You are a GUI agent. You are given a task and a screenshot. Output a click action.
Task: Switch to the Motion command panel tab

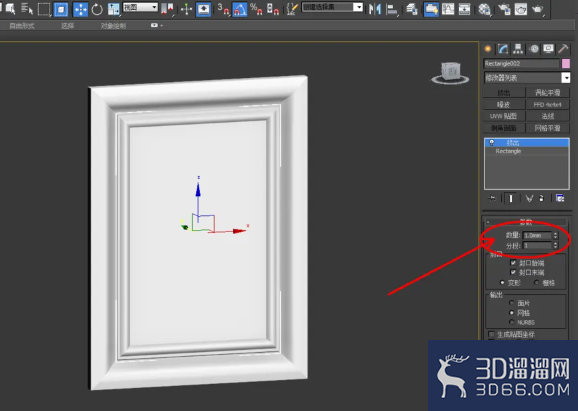534,49
